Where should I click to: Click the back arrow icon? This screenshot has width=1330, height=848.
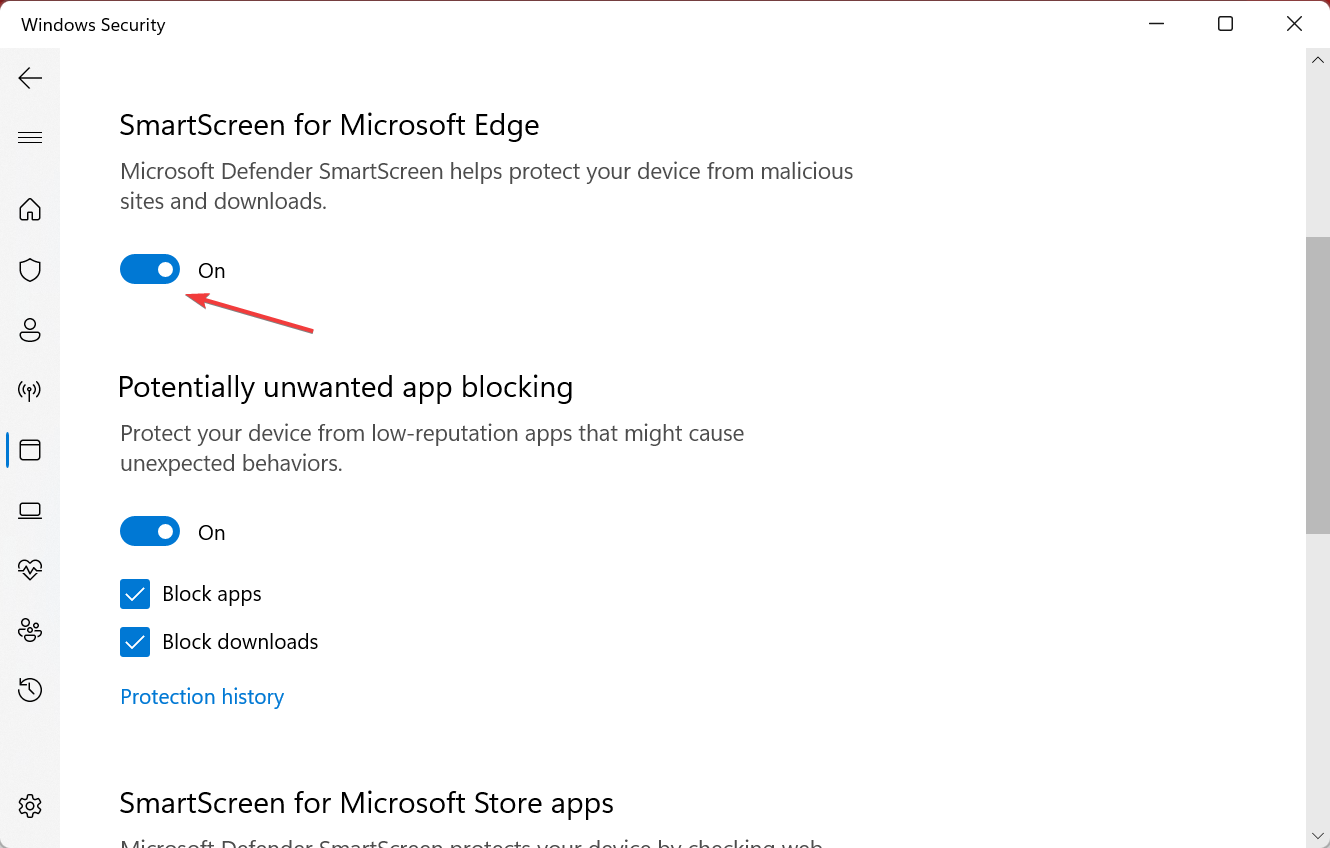pos(30,78)
